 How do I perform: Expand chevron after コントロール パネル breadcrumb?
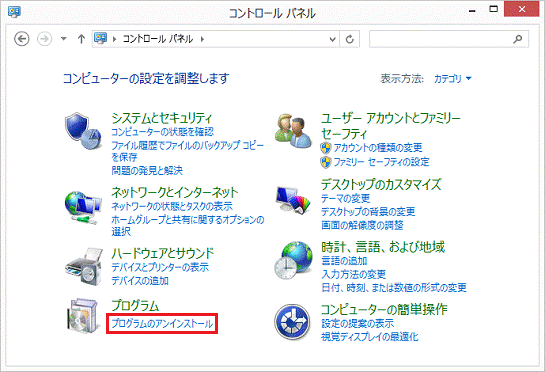202,39
